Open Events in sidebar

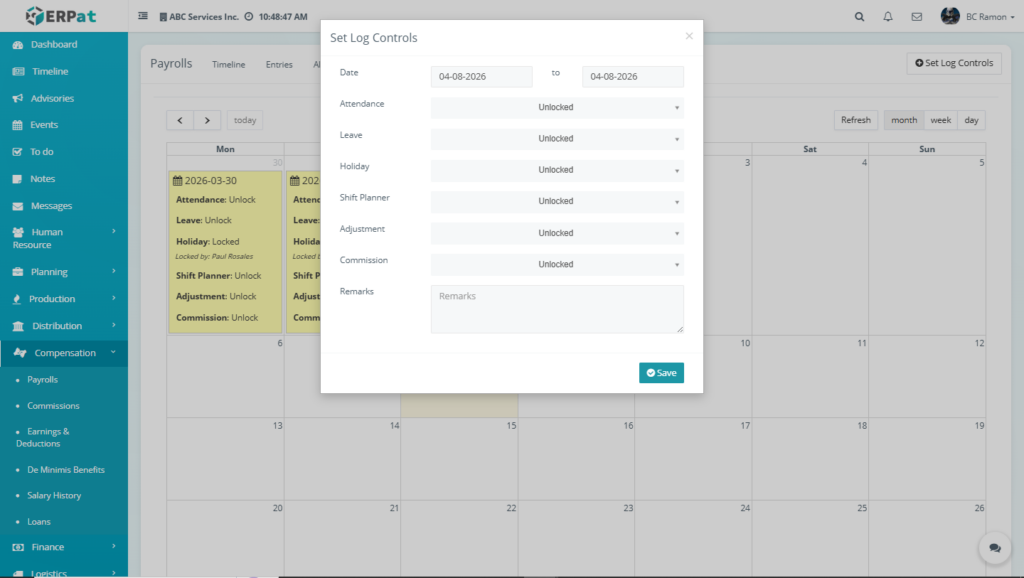(x=64, y=125)
